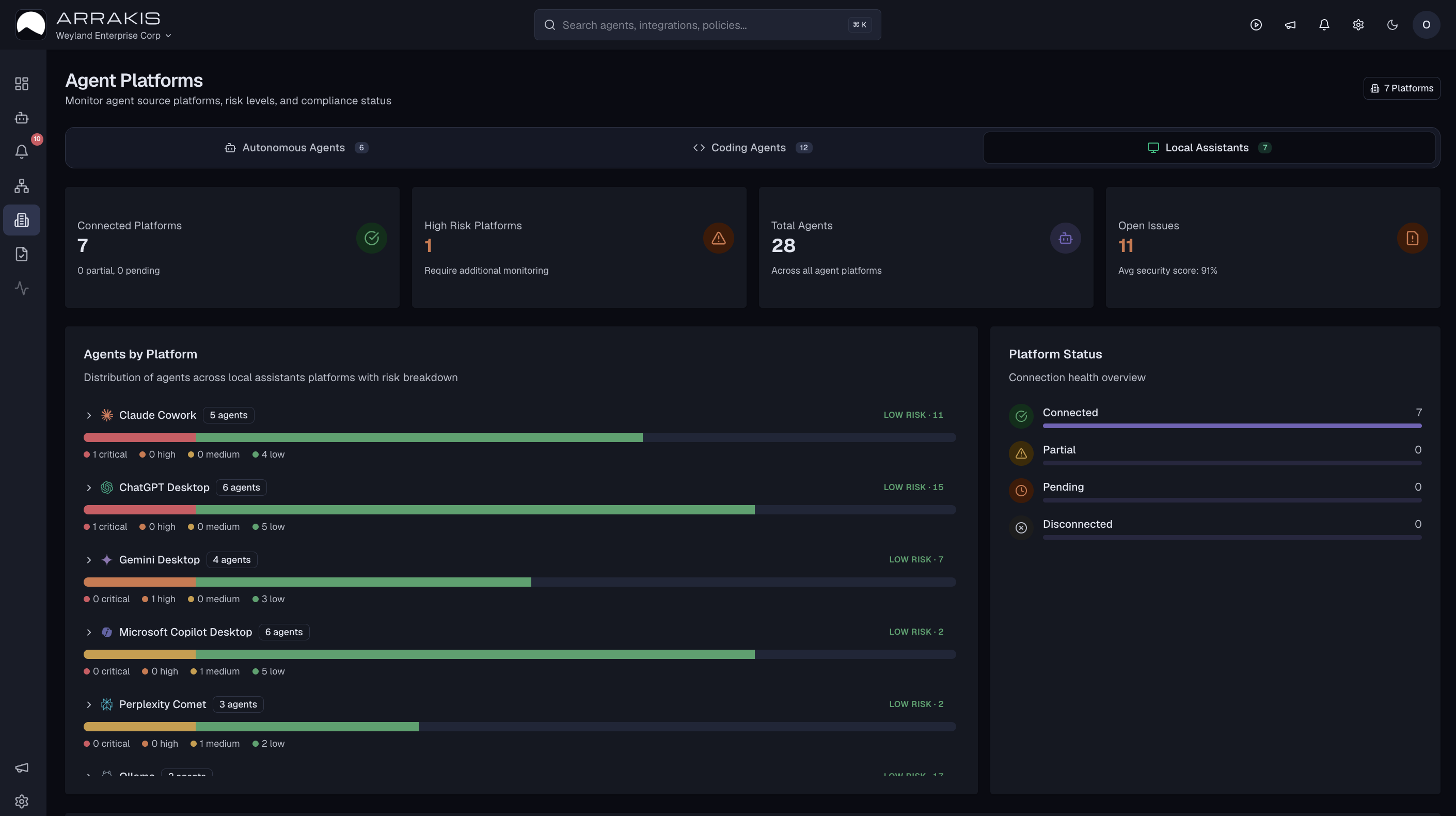Click LOW RISK · 15 label
Viewport: 1456px width, 816px height.
913,488
